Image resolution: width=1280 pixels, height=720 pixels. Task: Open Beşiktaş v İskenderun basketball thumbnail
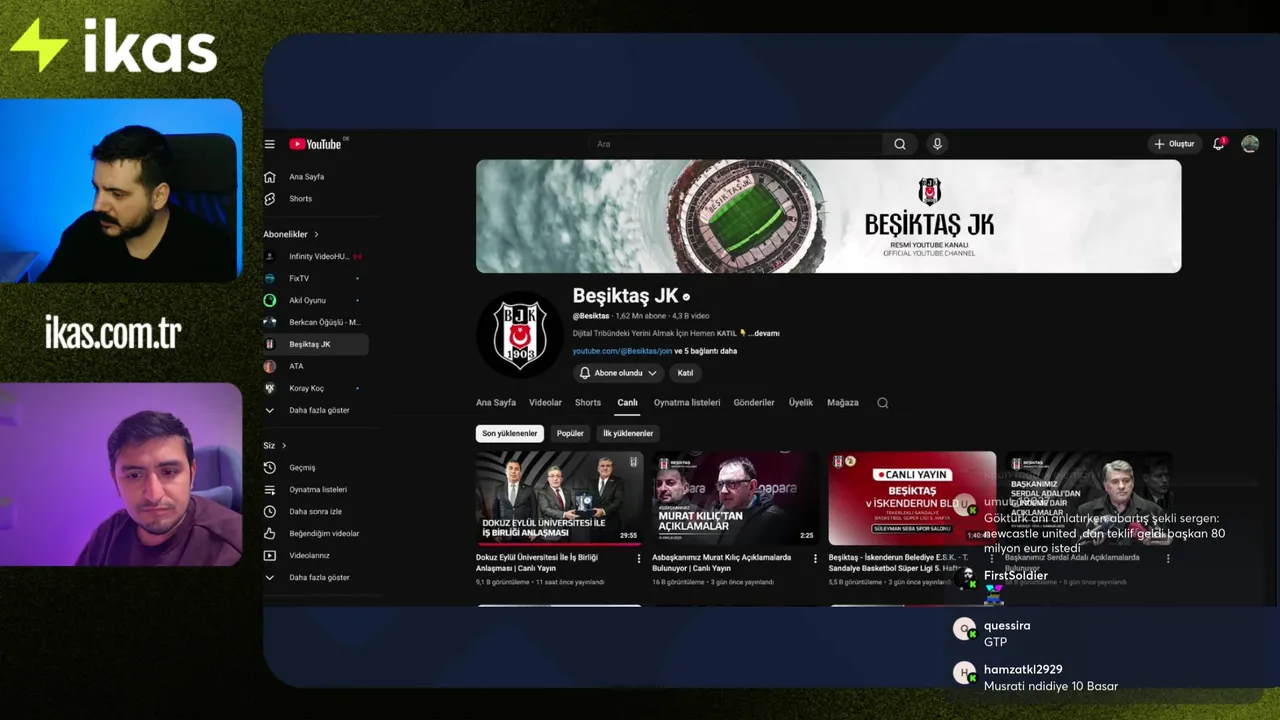coord(912,498)
